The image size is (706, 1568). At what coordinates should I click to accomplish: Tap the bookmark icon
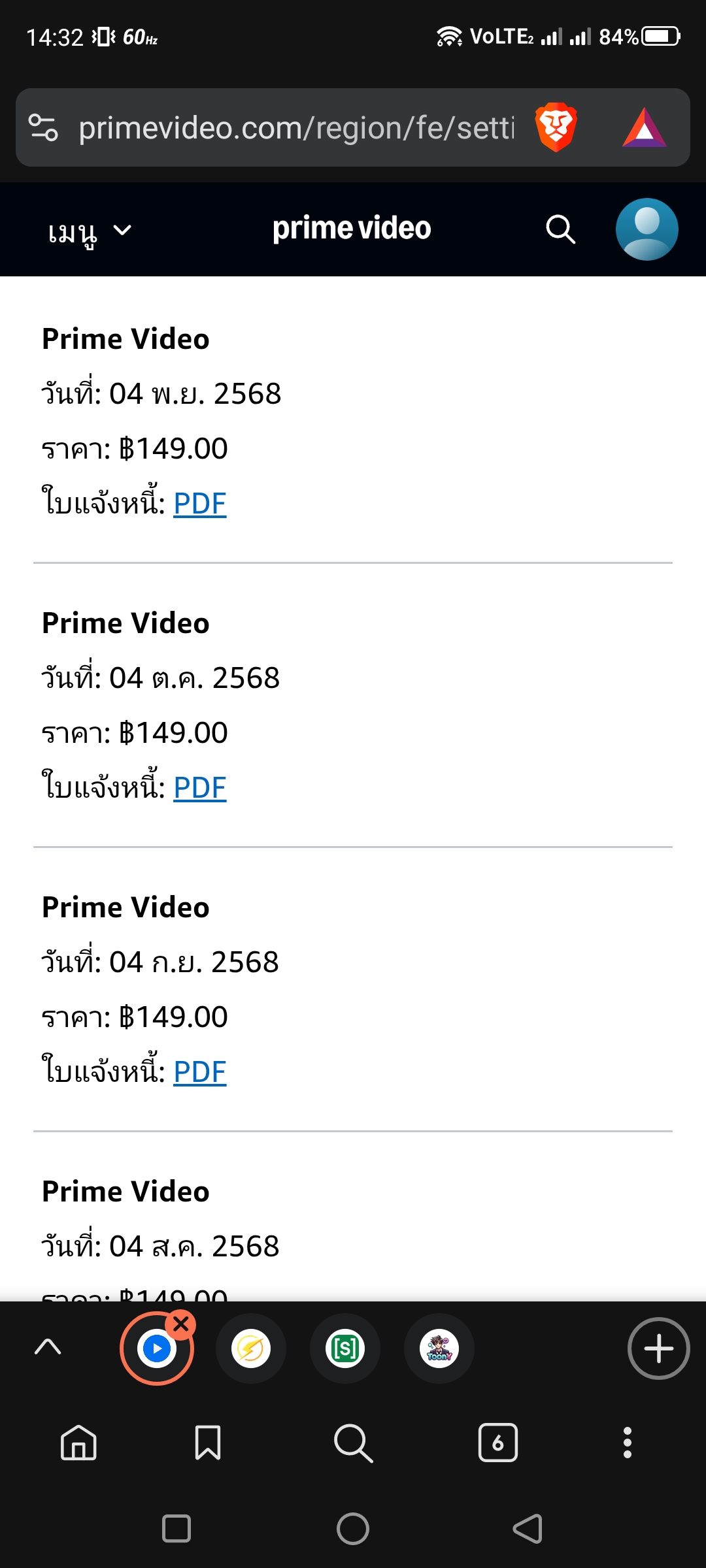point(208,1443)
